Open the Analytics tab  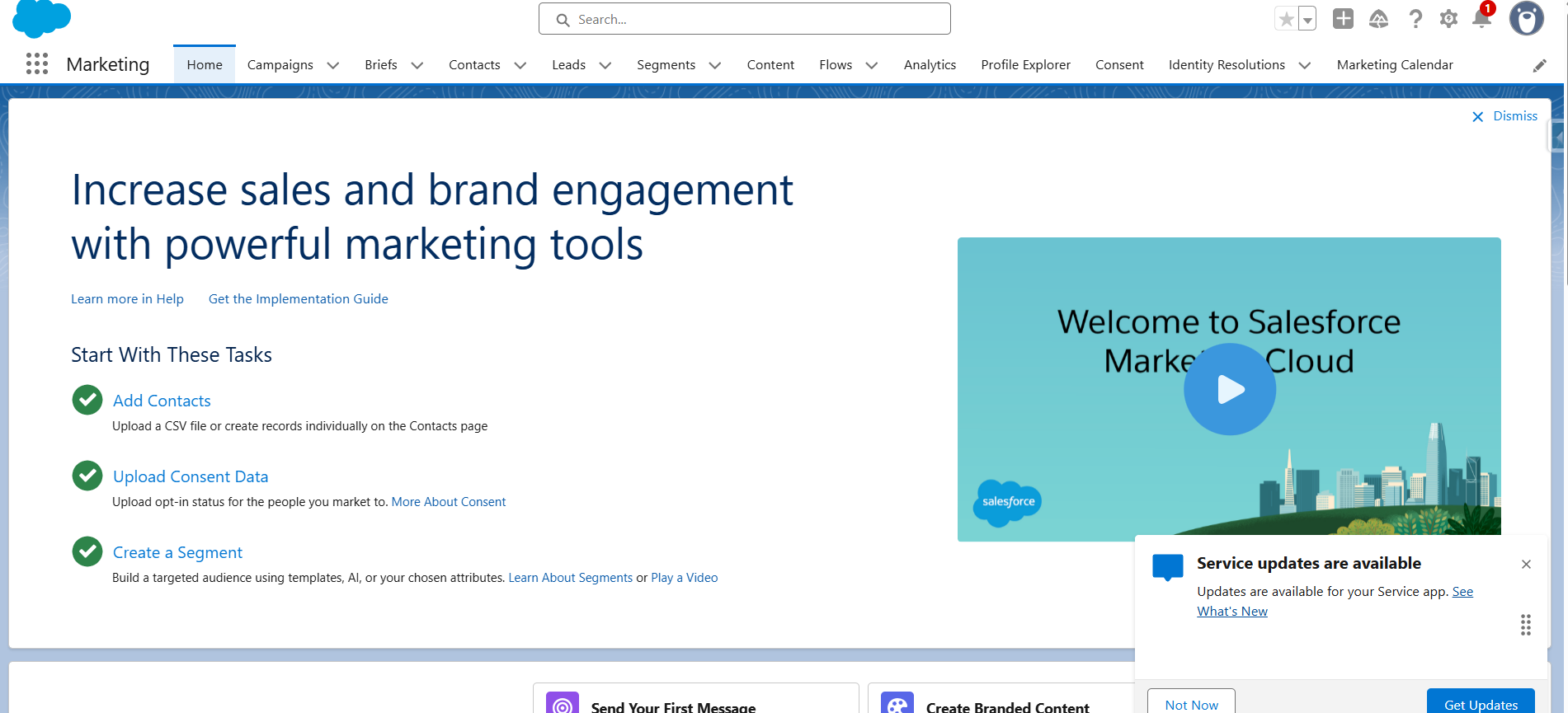(x=930, y=64)
